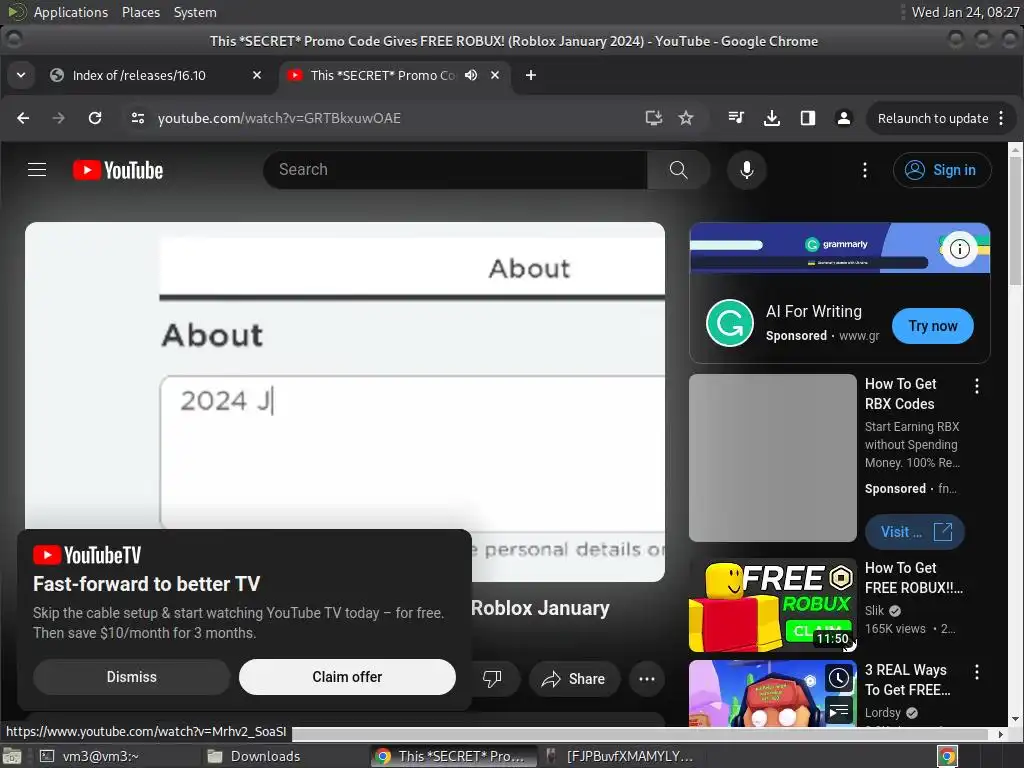The image size is (1024, 768).
Task: Click the Grammarly logo icon
Action: [729, 323]
